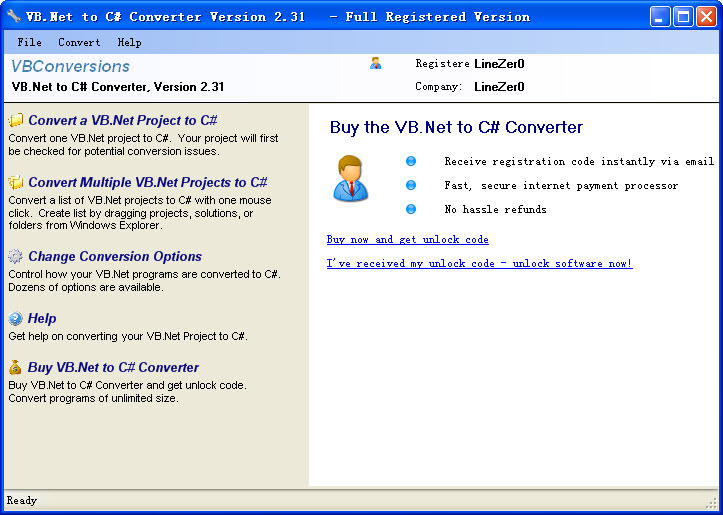Click the multiple-folders icon for Convert Multiple Projects
This screenshot has width=723, height=515.
point(15,183)
